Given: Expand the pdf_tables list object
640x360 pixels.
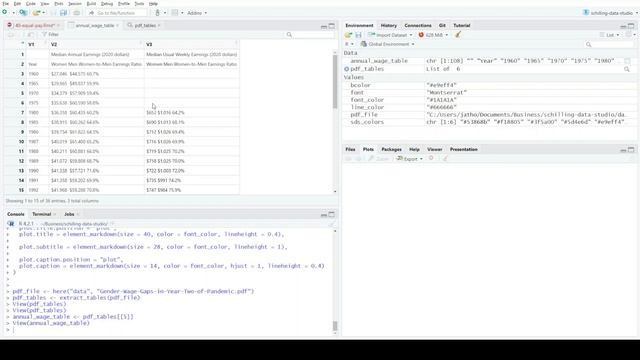Looking at the screenshot, I should pyautogui.click(x=347, y=69).
